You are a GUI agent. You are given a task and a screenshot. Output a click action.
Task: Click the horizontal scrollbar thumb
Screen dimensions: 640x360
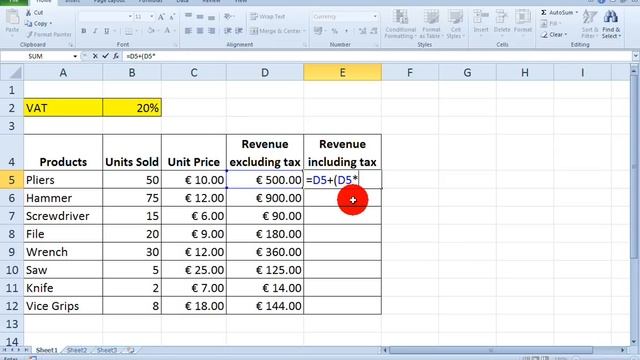tap(491, 350)
